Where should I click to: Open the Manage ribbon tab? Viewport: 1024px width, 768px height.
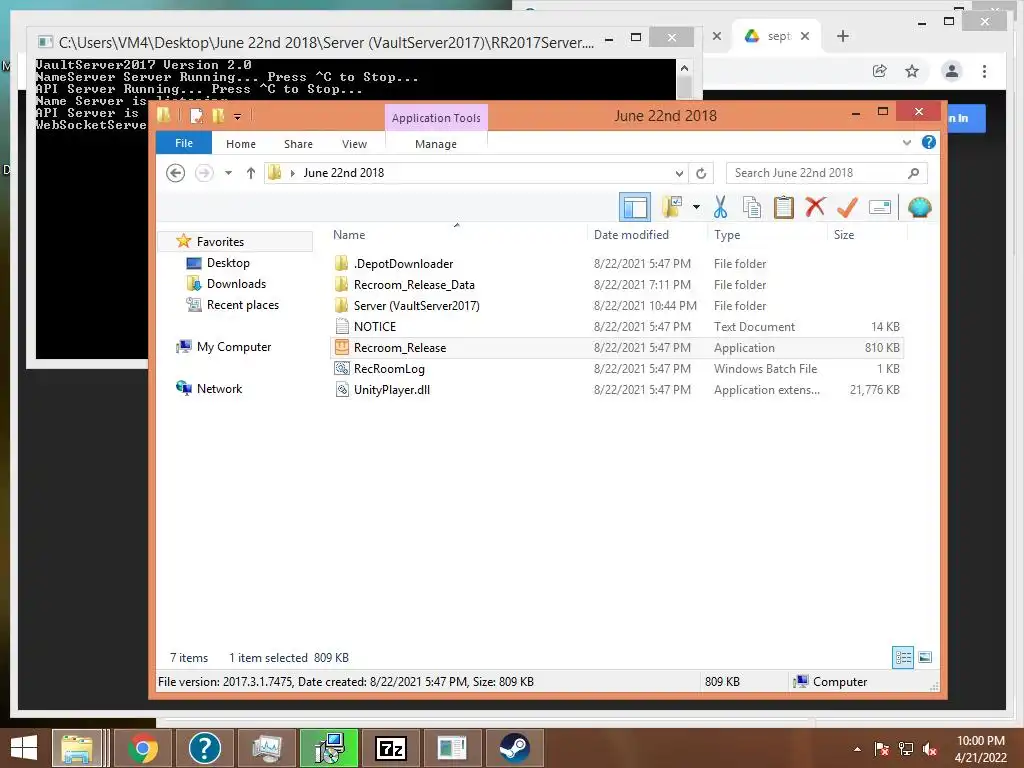(x=436, y=144)
